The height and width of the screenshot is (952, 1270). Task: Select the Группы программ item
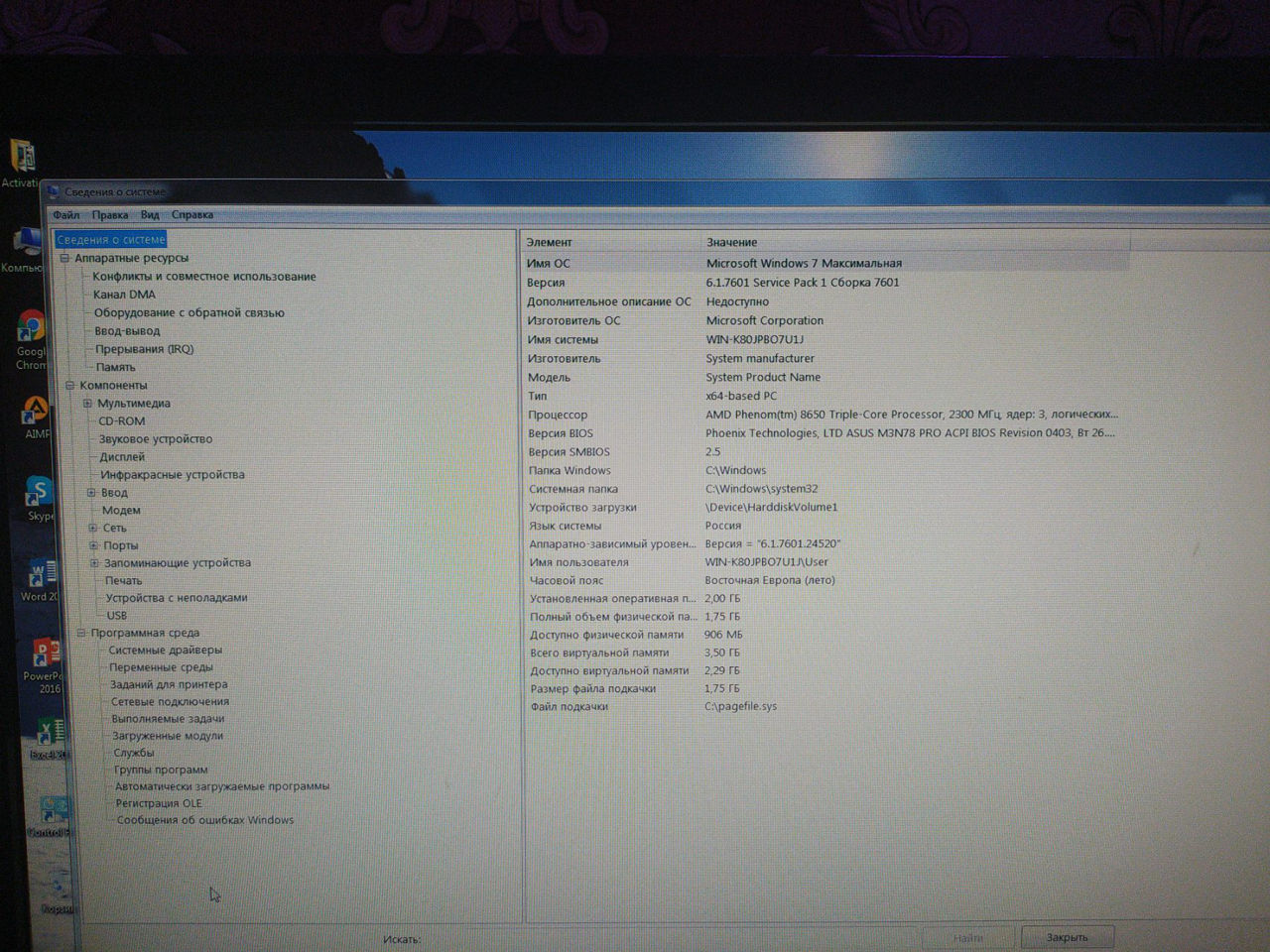point(161,770)
